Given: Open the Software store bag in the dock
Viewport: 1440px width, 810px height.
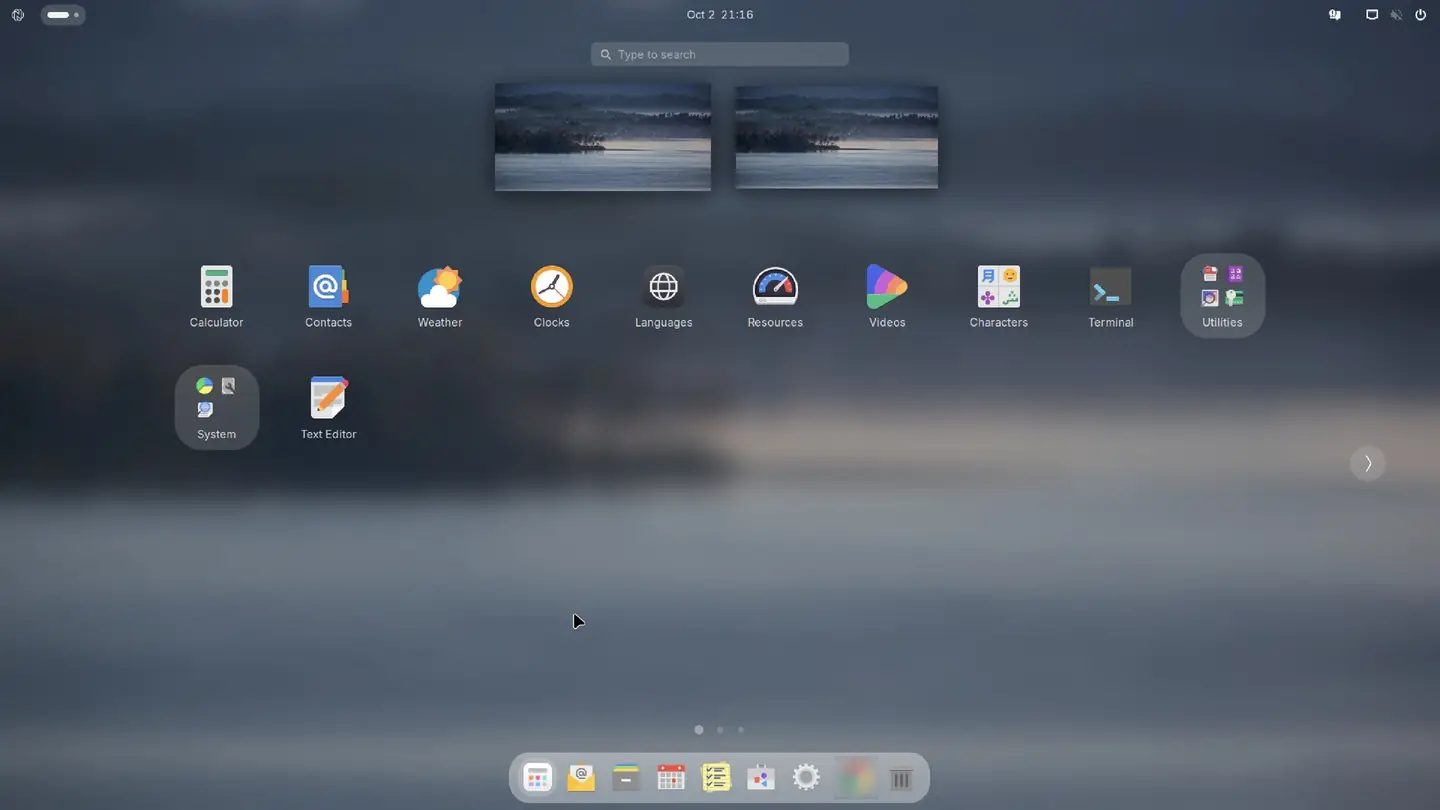Looking at the screenshot, I should pos(761,778).
